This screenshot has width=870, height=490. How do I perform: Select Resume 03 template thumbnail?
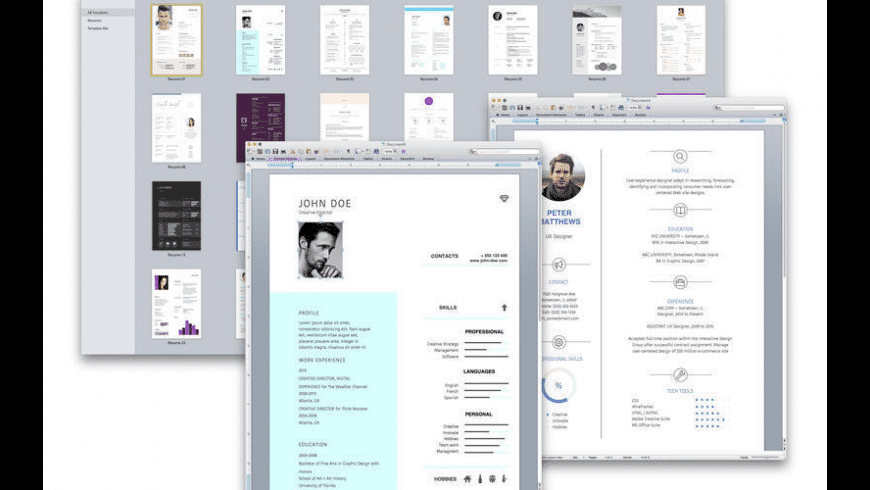point(345,40)
